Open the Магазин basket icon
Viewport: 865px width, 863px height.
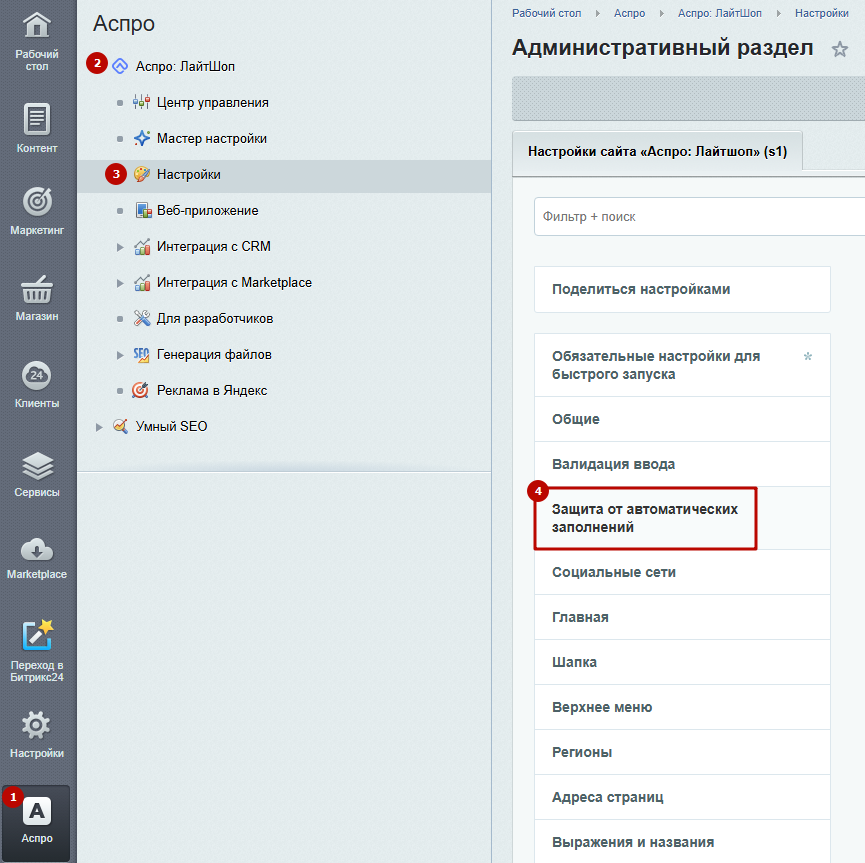37,289
